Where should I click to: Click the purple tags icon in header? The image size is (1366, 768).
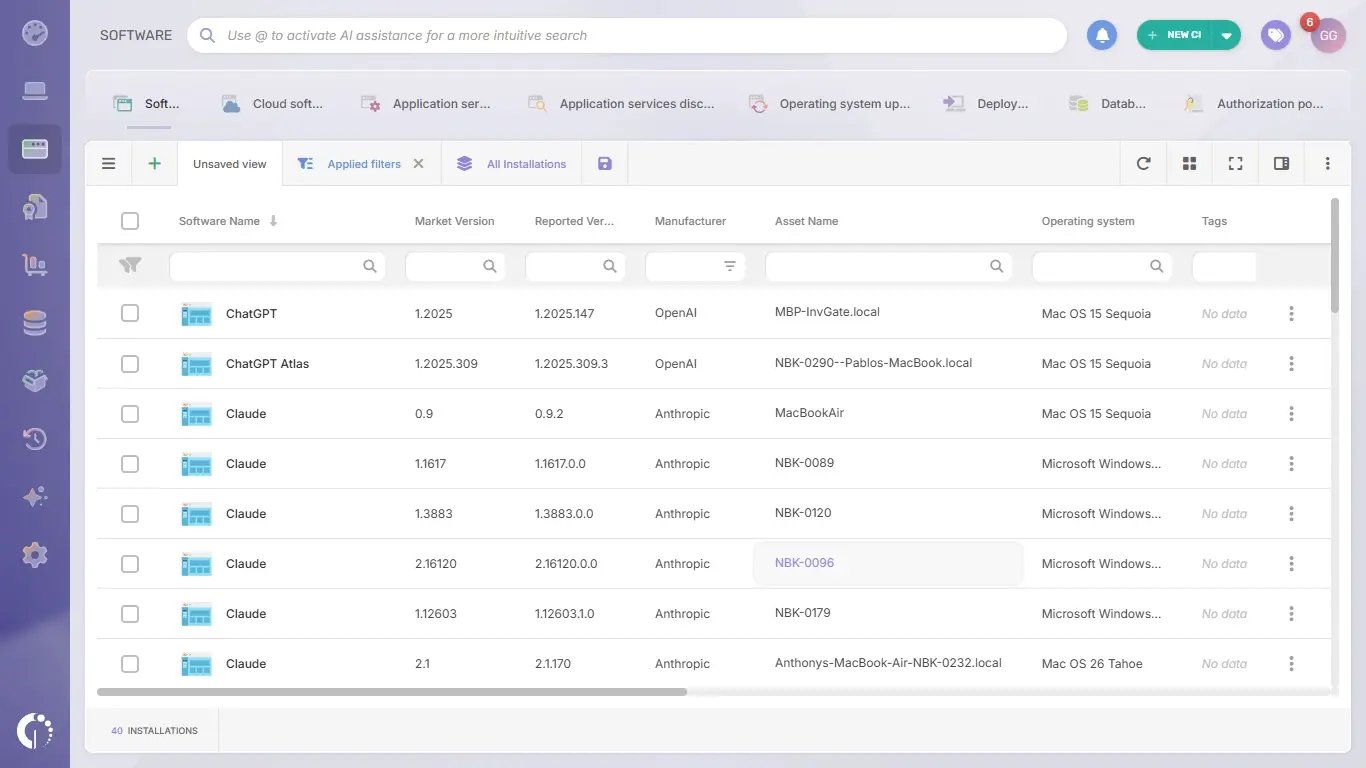click(x=1275, y=35)
